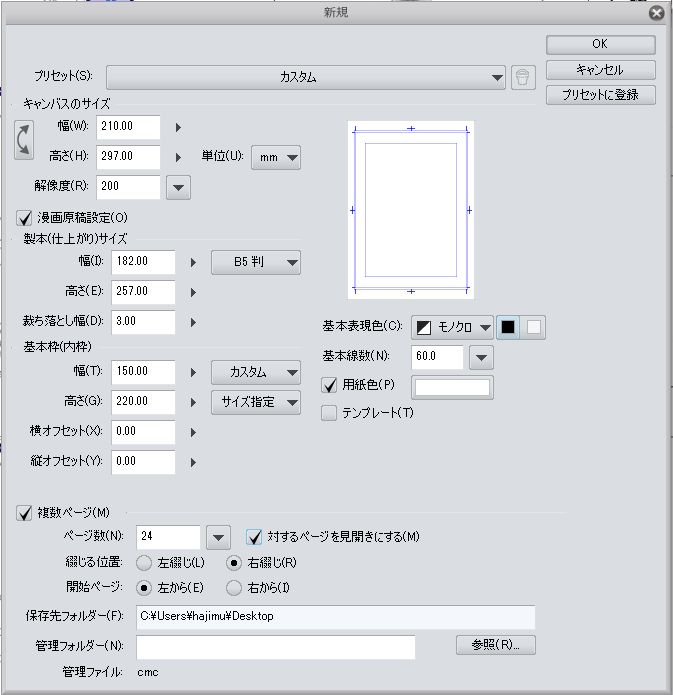The width and height of the screenshot is (673, 695).
Task: Open slider for canvas height 高さ(H)
Action: (x=178, y=157)
